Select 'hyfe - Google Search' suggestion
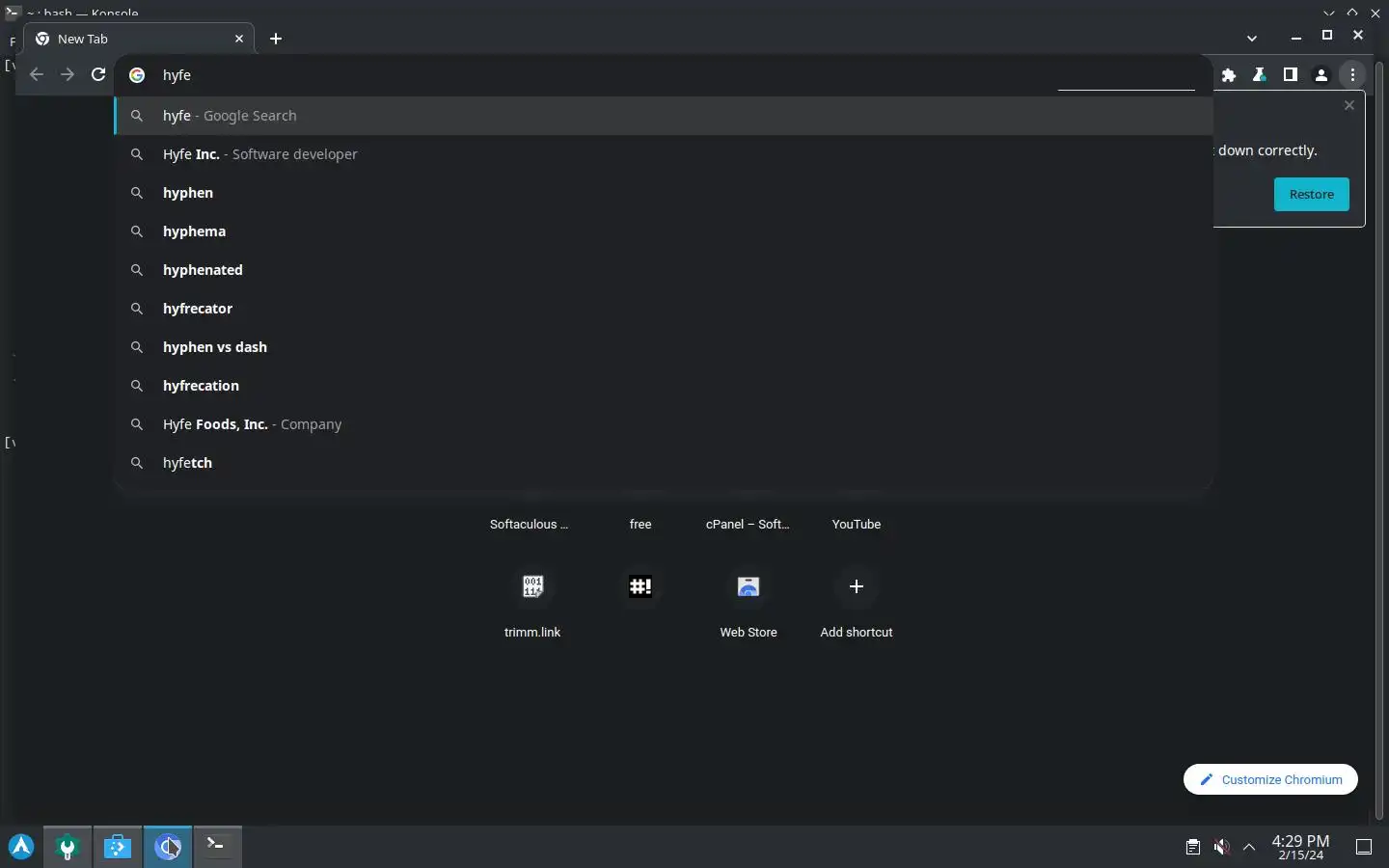 pyautogui.click(x=664, y=116)
